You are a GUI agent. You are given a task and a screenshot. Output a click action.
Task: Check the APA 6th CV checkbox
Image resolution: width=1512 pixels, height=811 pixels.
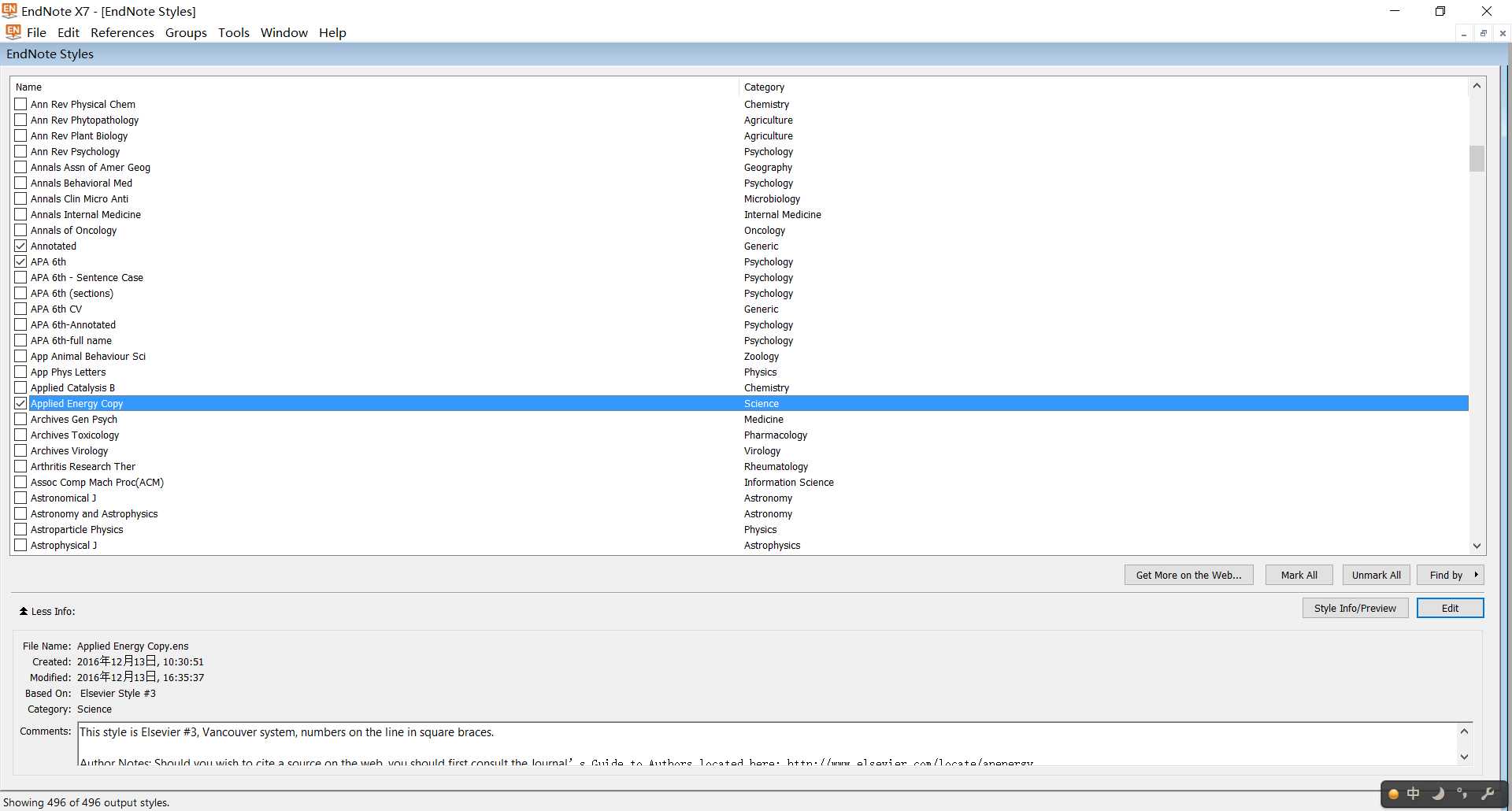click(20, 309)
